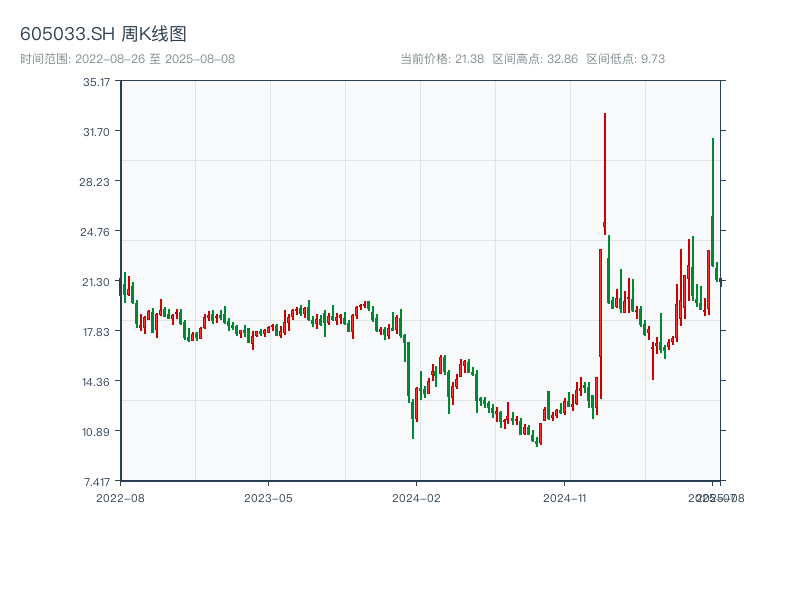Click the 2024-11 date axis label
800x600 pixels.
pyautogui.click(x=566, y=497)
